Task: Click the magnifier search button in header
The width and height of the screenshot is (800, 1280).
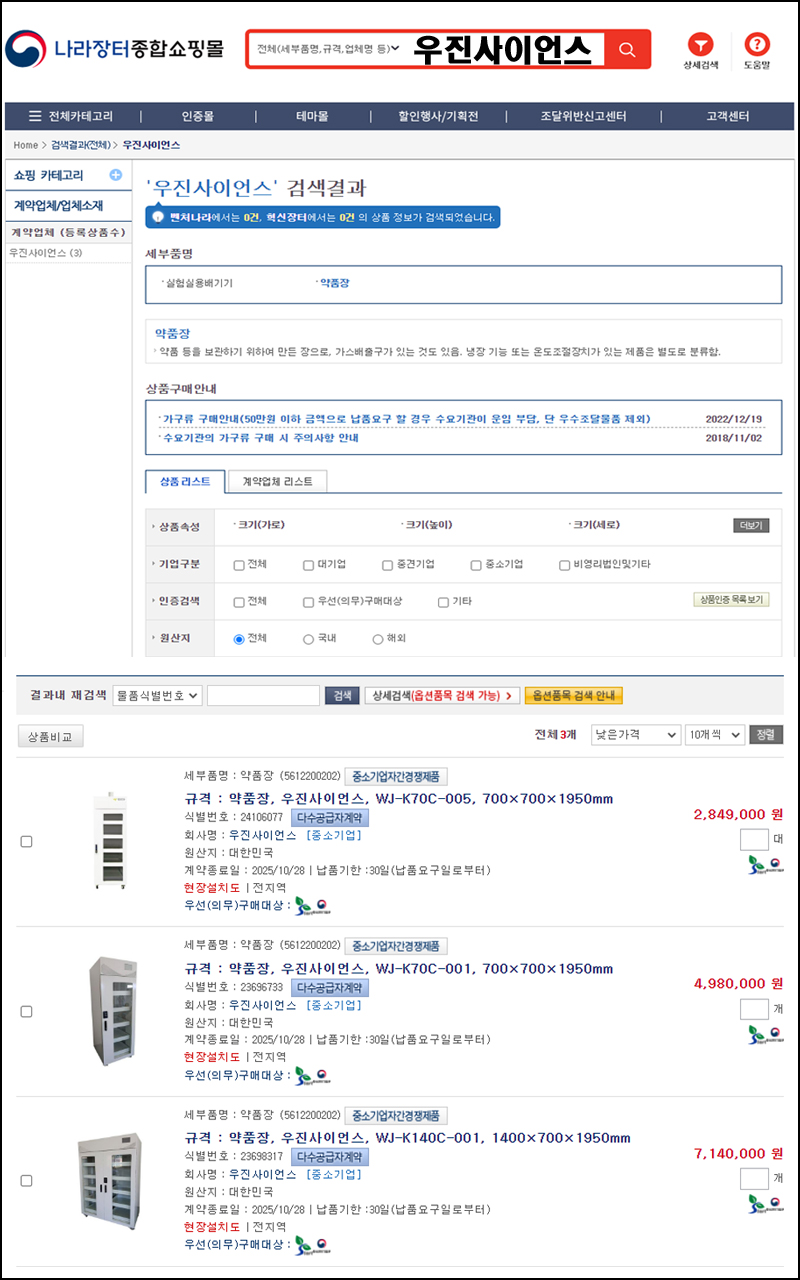Action: pos(627,49)
